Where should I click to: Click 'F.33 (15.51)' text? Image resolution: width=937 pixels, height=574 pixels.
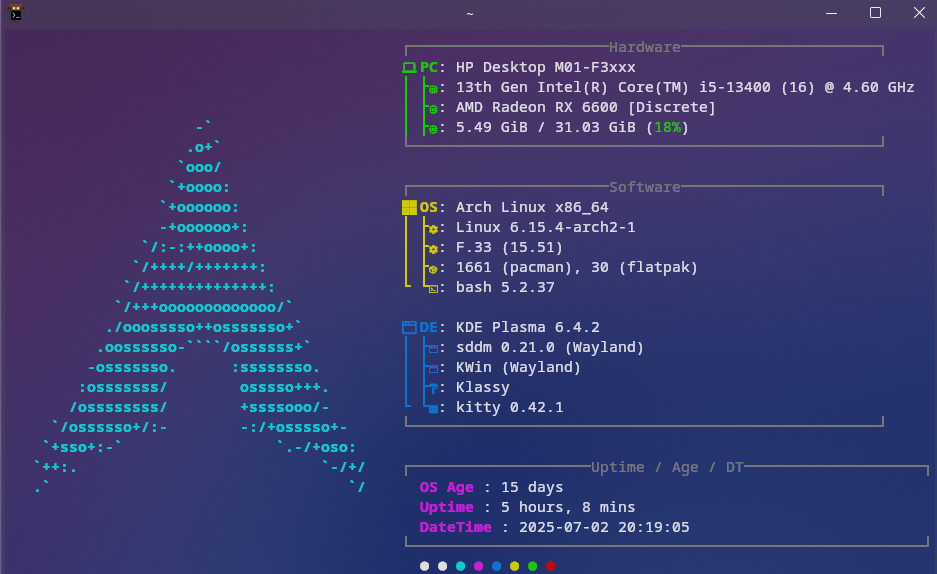pos(509,247)
